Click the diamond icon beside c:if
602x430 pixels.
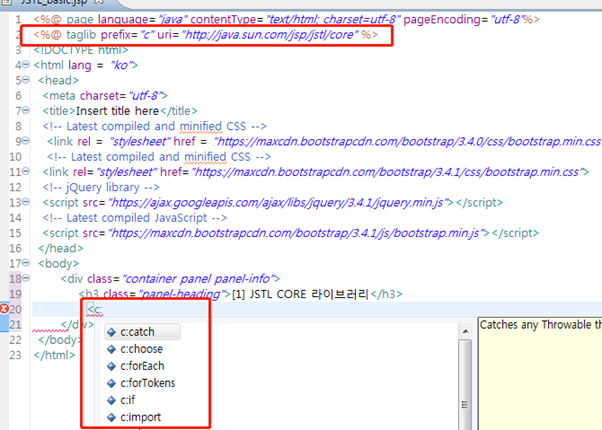[111, 400]
